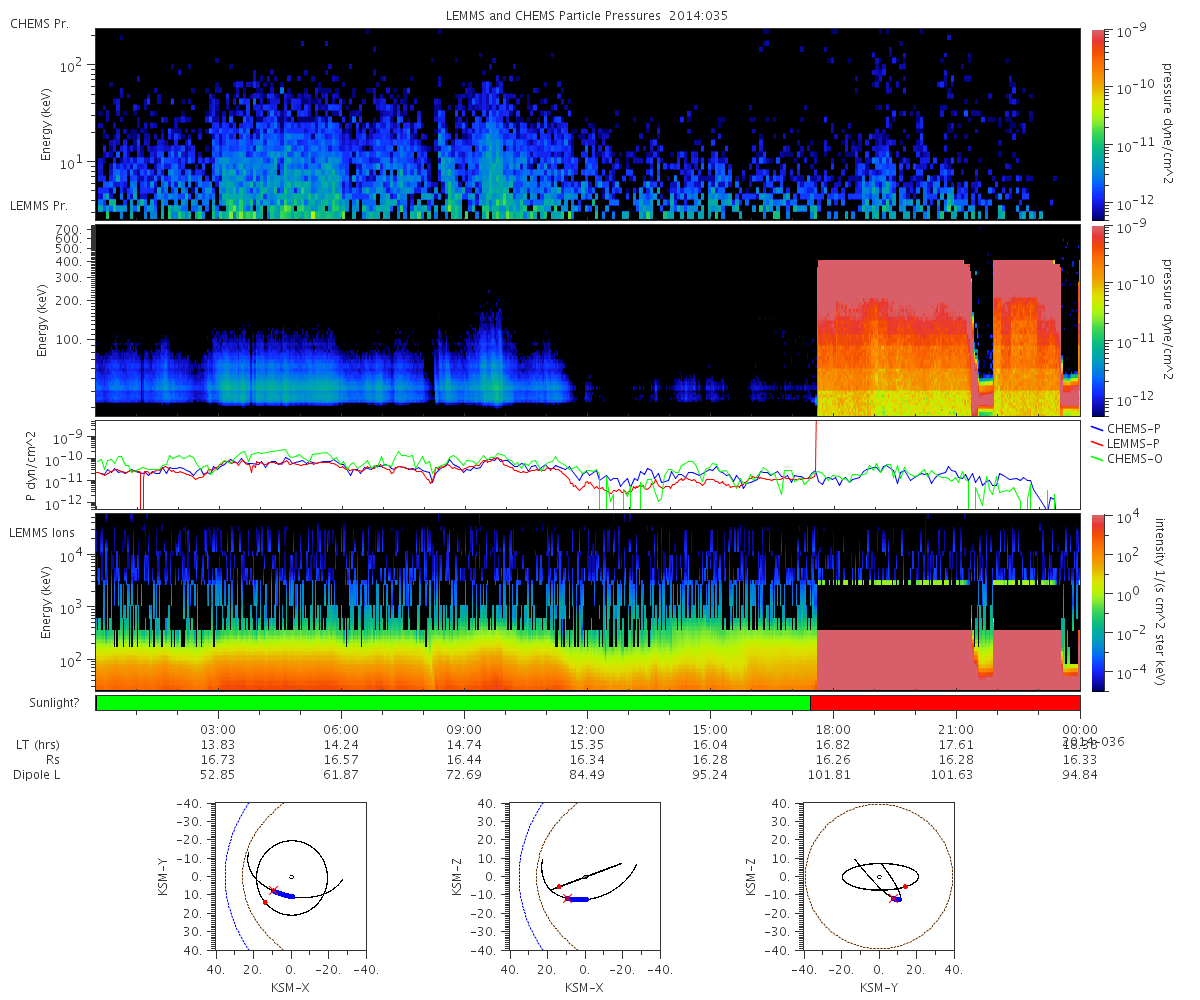The image size is (1200, 1000).
Task: Click the LEMMS Ions spectrogram panel
Action: pos(588,603)
